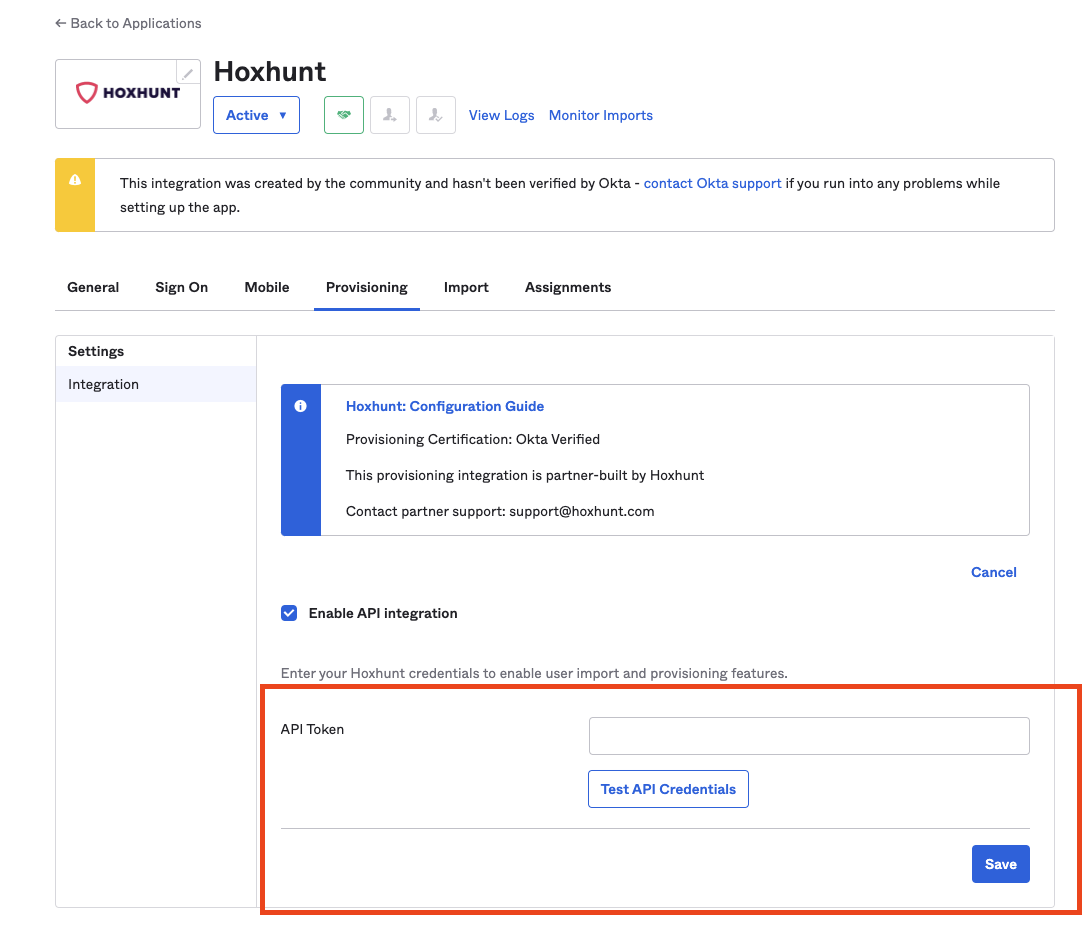The image size is (1091, 941).
Task: Click the Save button
Action: click(1001, 864)
